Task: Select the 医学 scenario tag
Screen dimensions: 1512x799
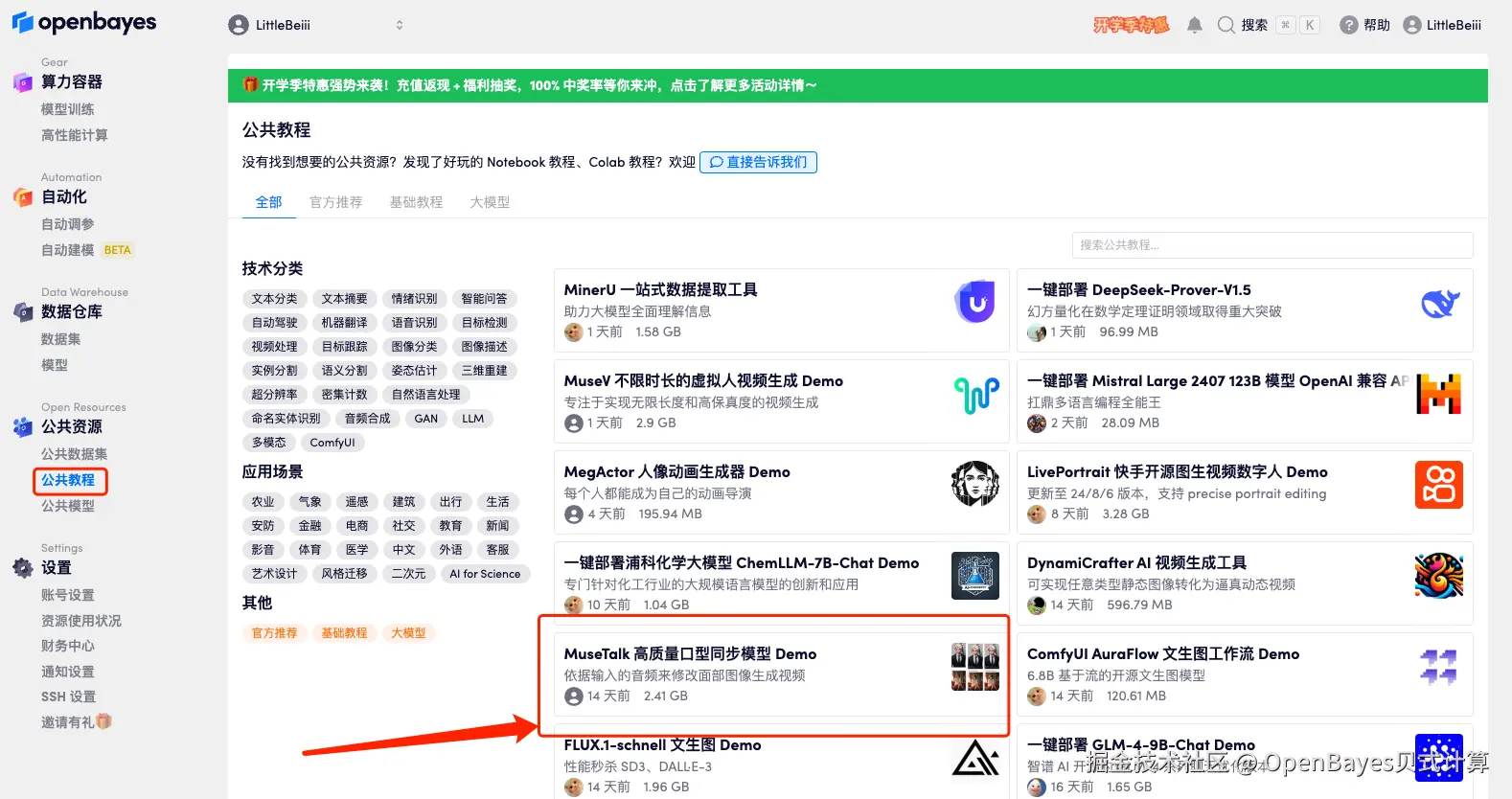Action: 356,550
